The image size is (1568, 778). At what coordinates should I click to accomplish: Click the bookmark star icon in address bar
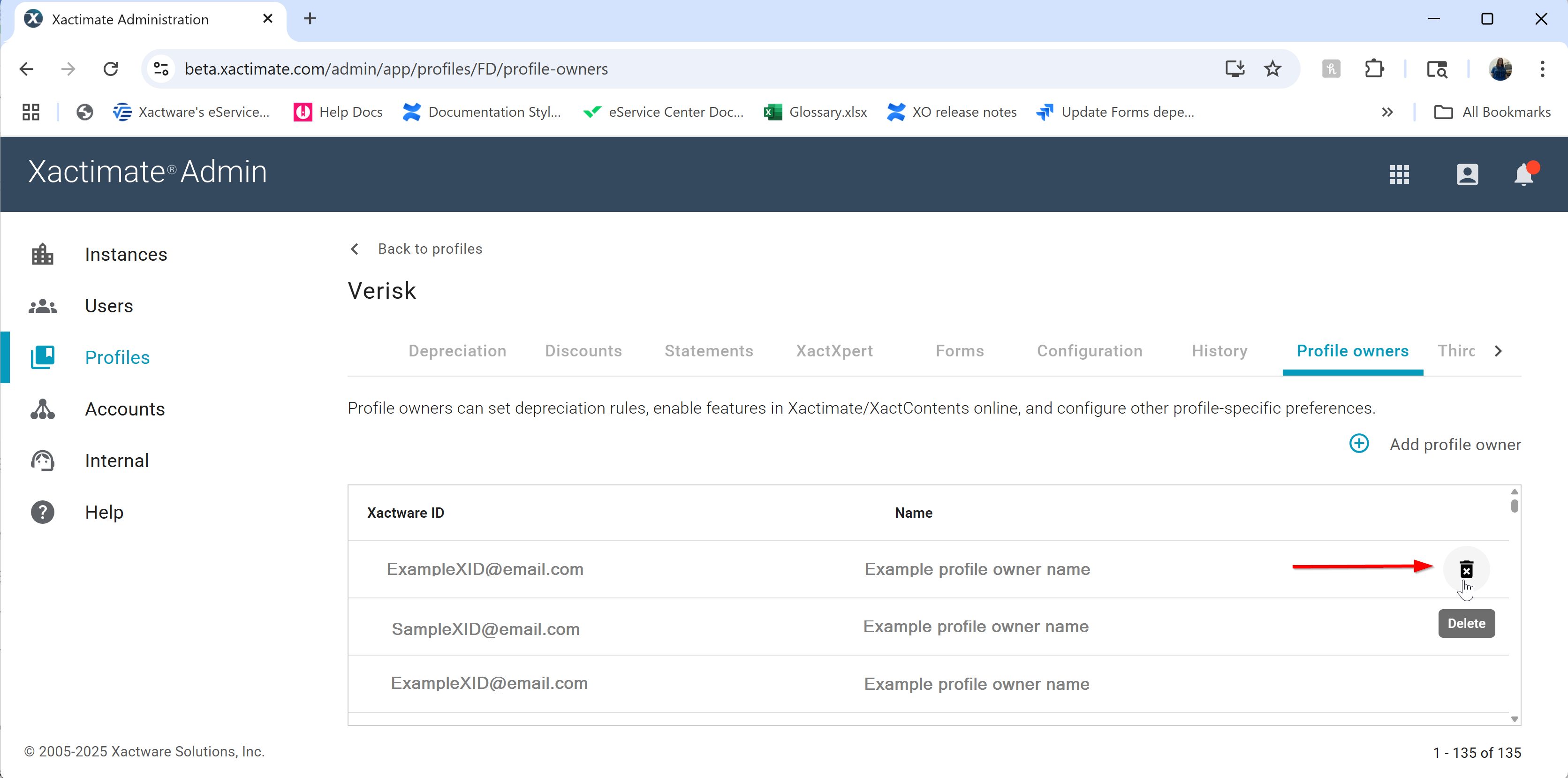click(1272, 69)
